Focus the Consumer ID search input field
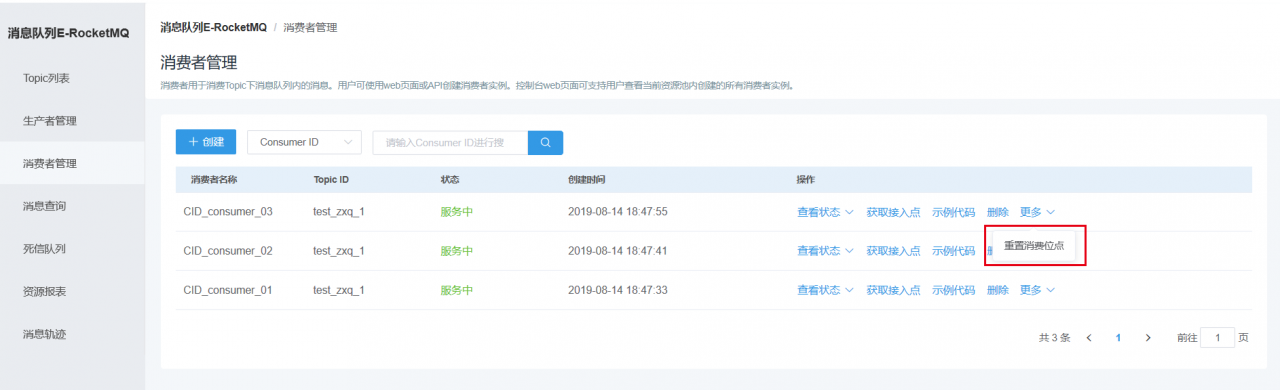The image size is (1280, 390). tap(450, 142)
